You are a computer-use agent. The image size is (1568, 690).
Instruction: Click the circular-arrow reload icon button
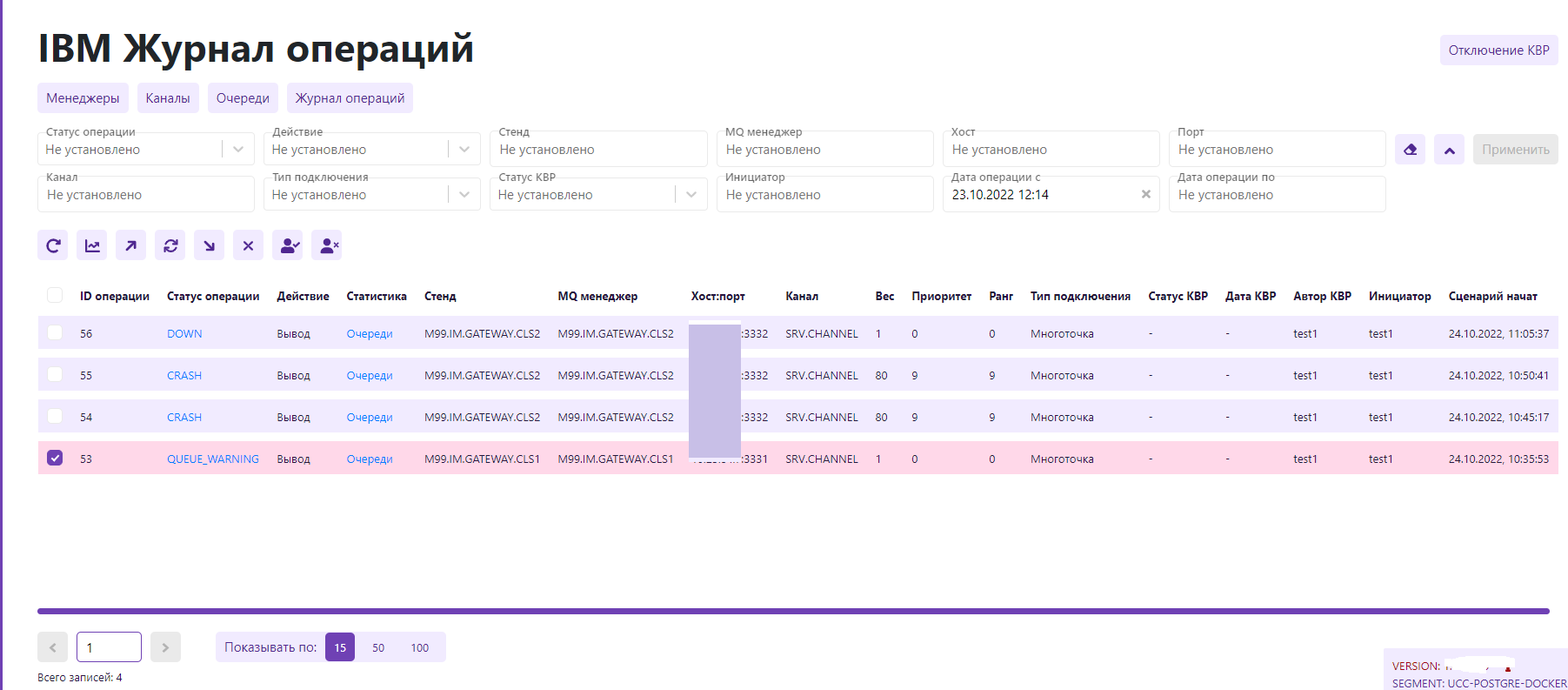click(x=53, y=245)
